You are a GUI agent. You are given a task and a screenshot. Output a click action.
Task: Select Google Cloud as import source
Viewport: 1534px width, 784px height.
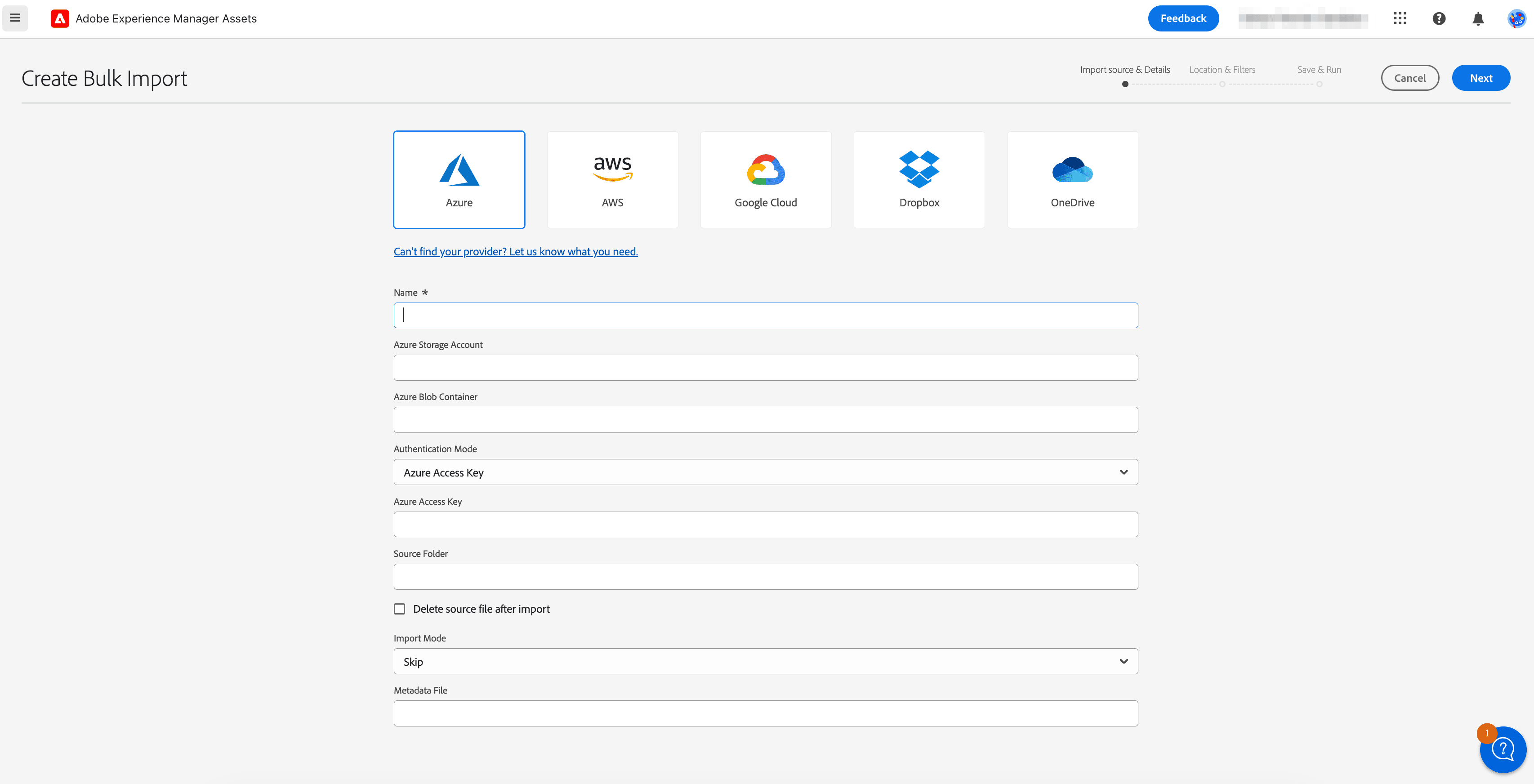click(x=766, y=180)
